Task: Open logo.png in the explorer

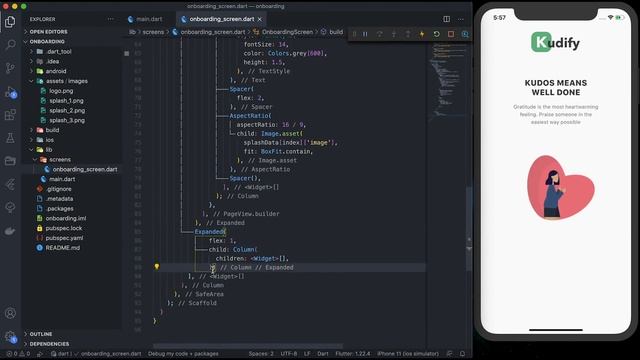Action: coord(61,91)
